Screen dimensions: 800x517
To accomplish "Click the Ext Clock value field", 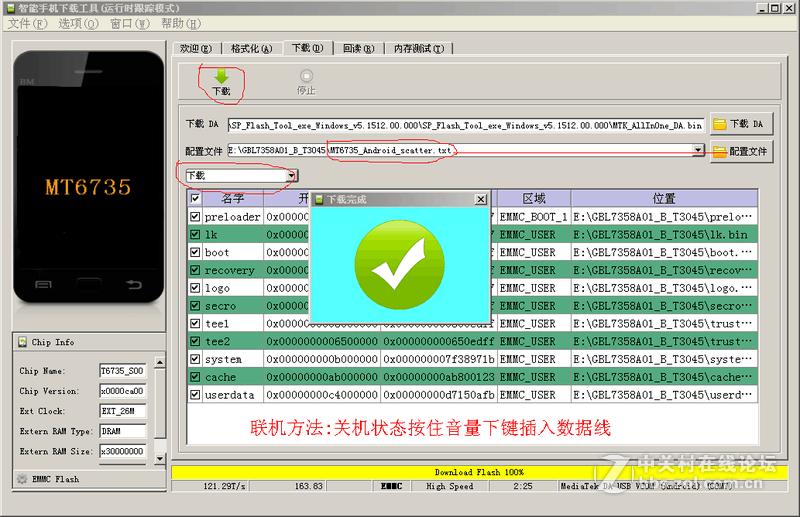I will pyautogui.click(x=122, y=411).
